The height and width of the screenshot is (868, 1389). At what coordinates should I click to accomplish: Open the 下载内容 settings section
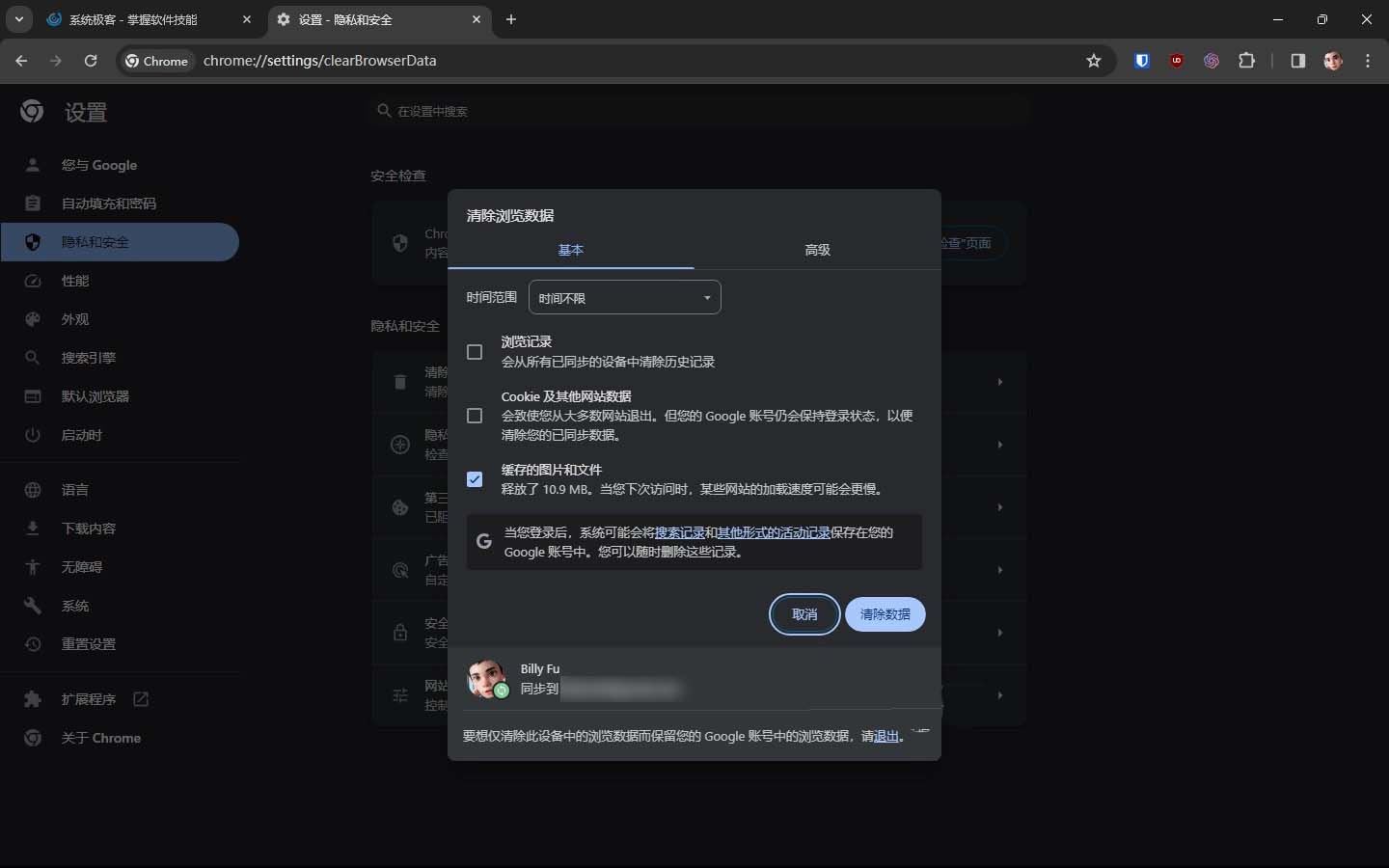pos(120,529)
